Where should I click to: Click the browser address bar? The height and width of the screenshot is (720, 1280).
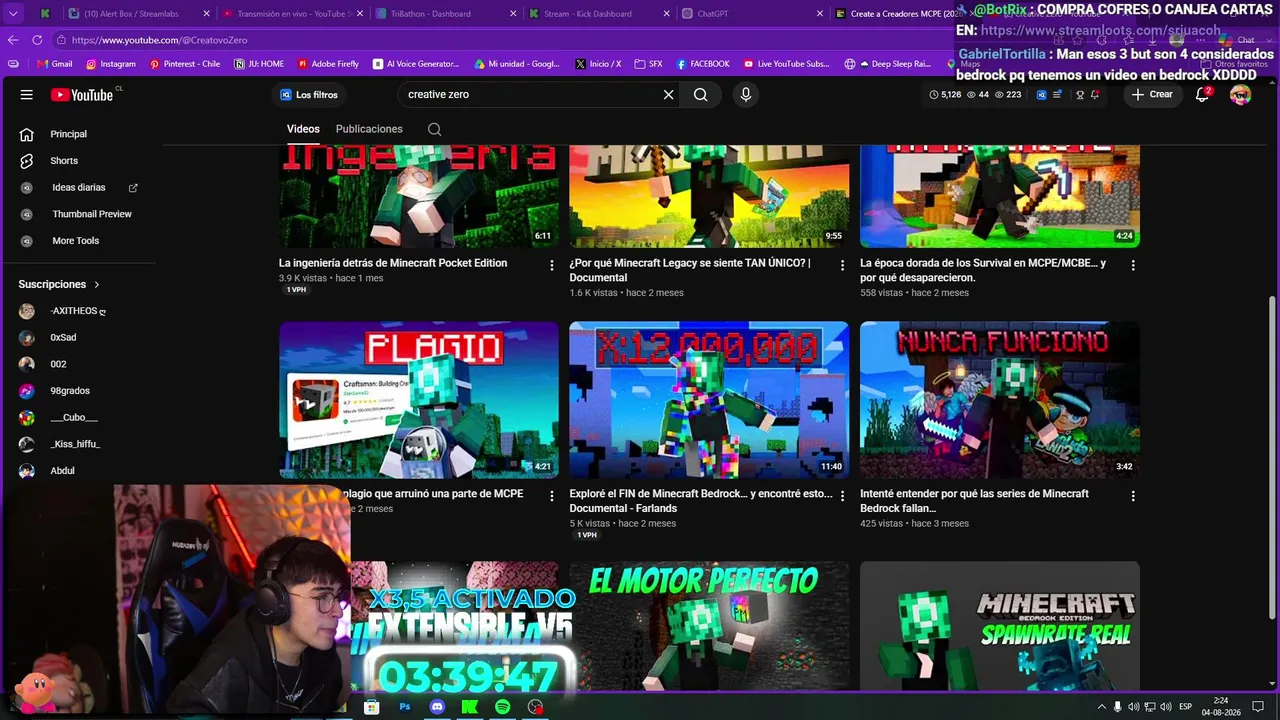[x=500, y=40]
